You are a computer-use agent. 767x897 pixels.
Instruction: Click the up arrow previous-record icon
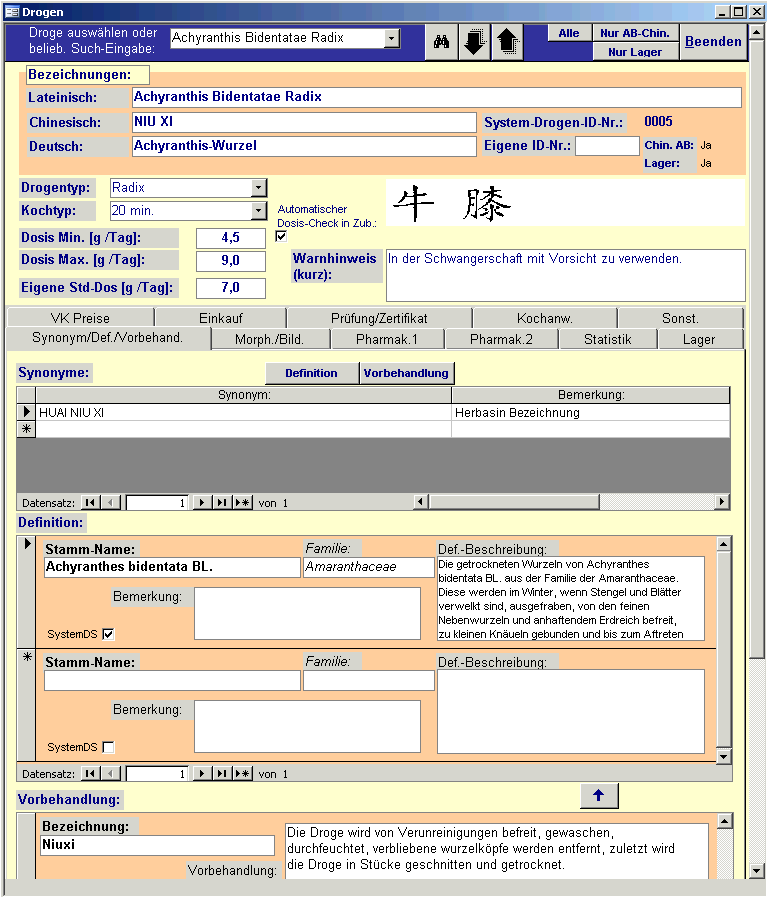click(508, 42)
